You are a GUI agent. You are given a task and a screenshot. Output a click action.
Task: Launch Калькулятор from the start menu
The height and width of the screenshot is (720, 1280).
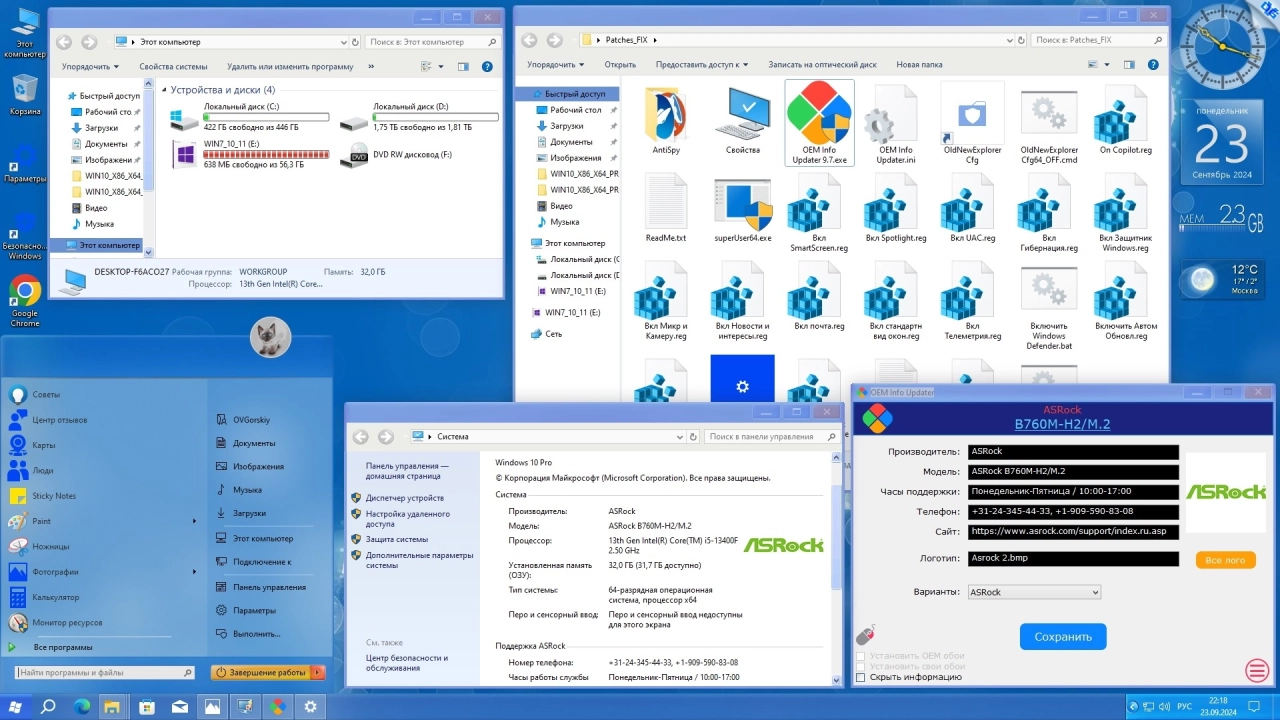(x=55, y=597)
